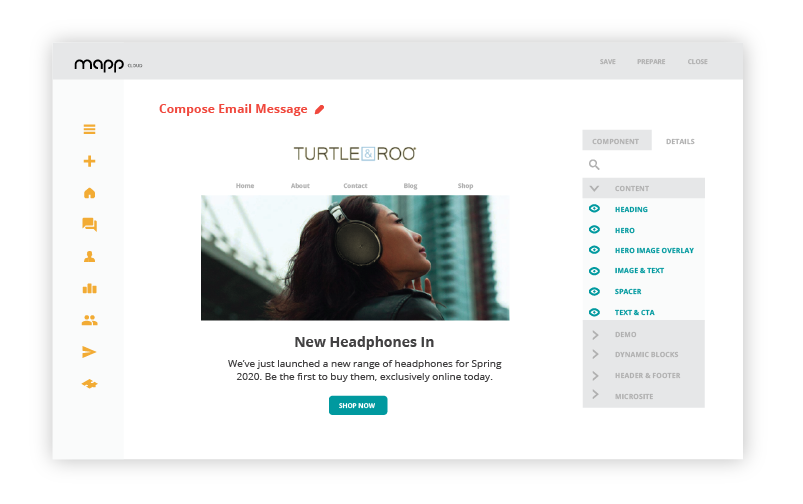Expand the HEADER & FOOTER section chevron
Screen dimensions: 803x504
tap(595, 375)
